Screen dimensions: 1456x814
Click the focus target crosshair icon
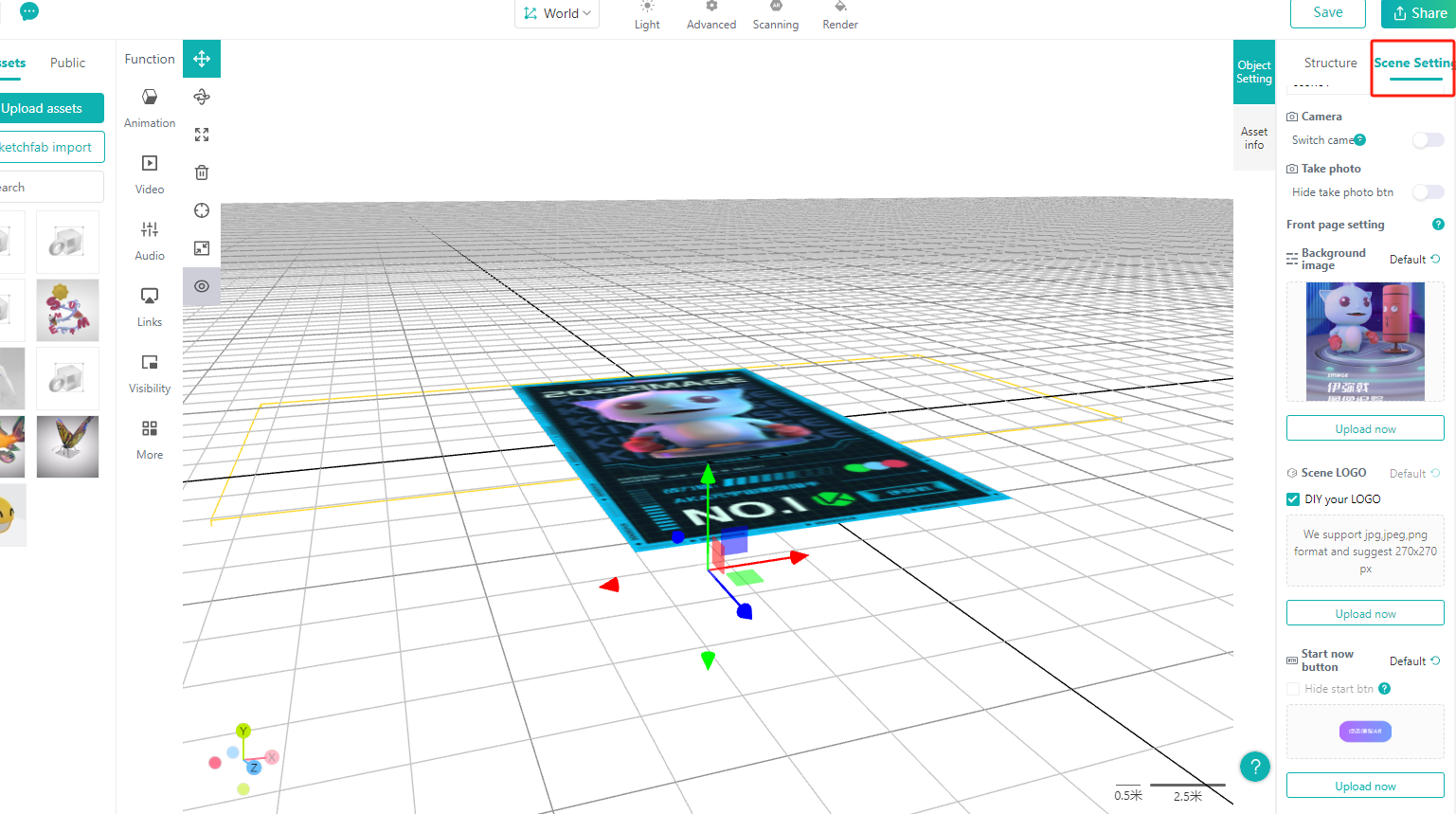tap(202, 210)
